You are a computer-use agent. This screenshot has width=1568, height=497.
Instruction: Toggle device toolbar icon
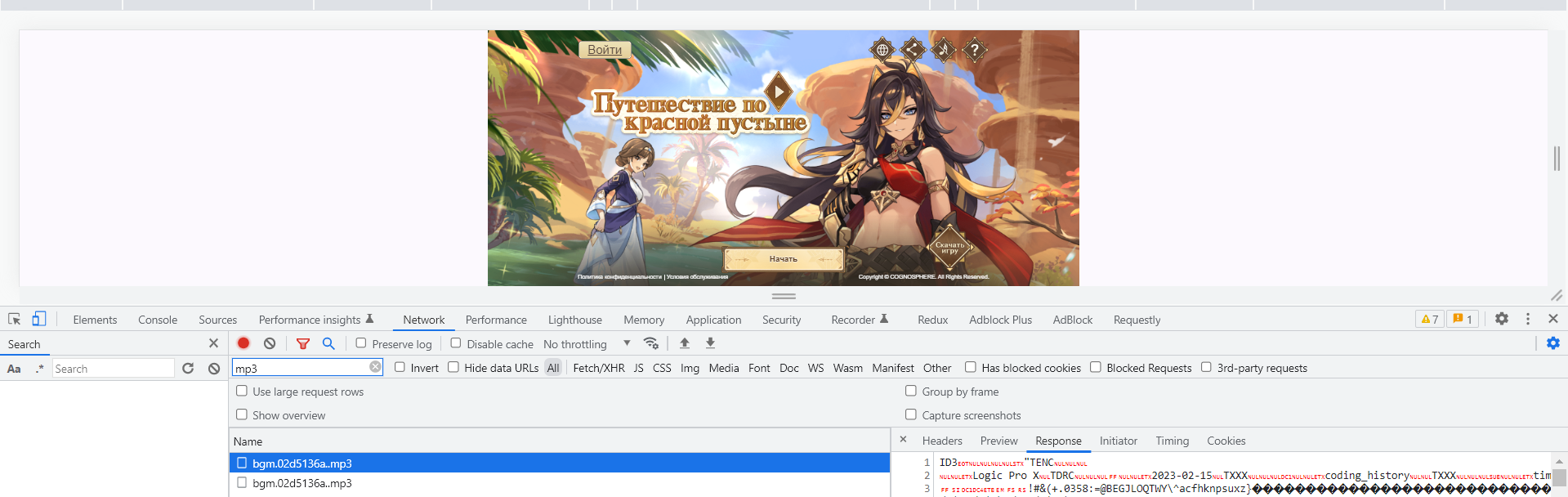point(39,319)
